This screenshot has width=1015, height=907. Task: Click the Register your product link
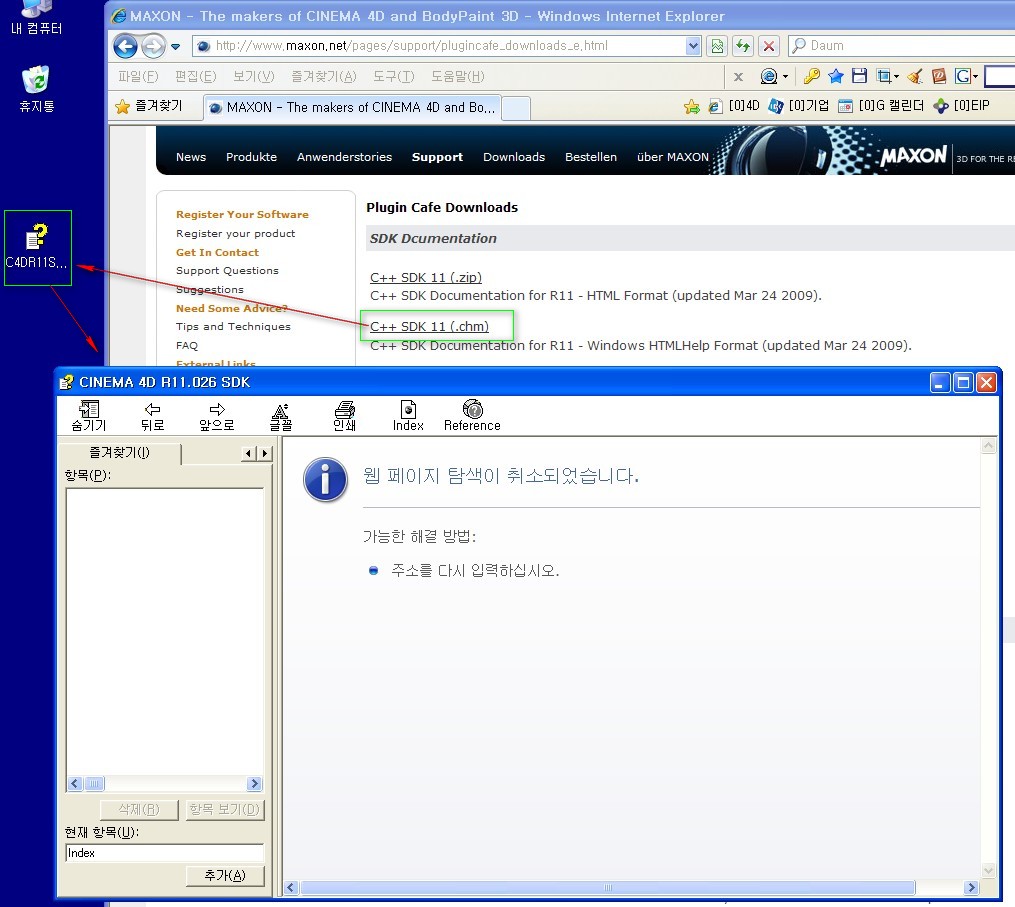point(236,233)
